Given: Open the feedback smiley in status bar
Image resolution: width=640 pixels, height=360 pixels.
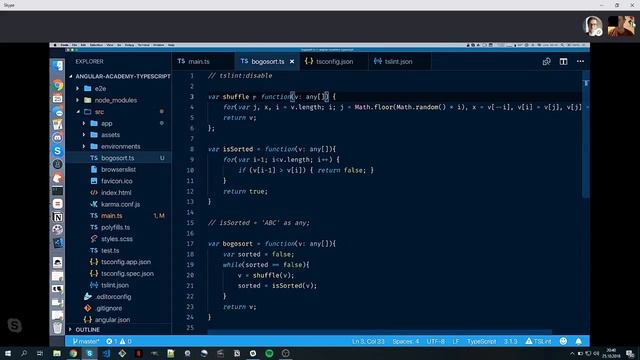Looking at the screenshot, I should [563, 341].
